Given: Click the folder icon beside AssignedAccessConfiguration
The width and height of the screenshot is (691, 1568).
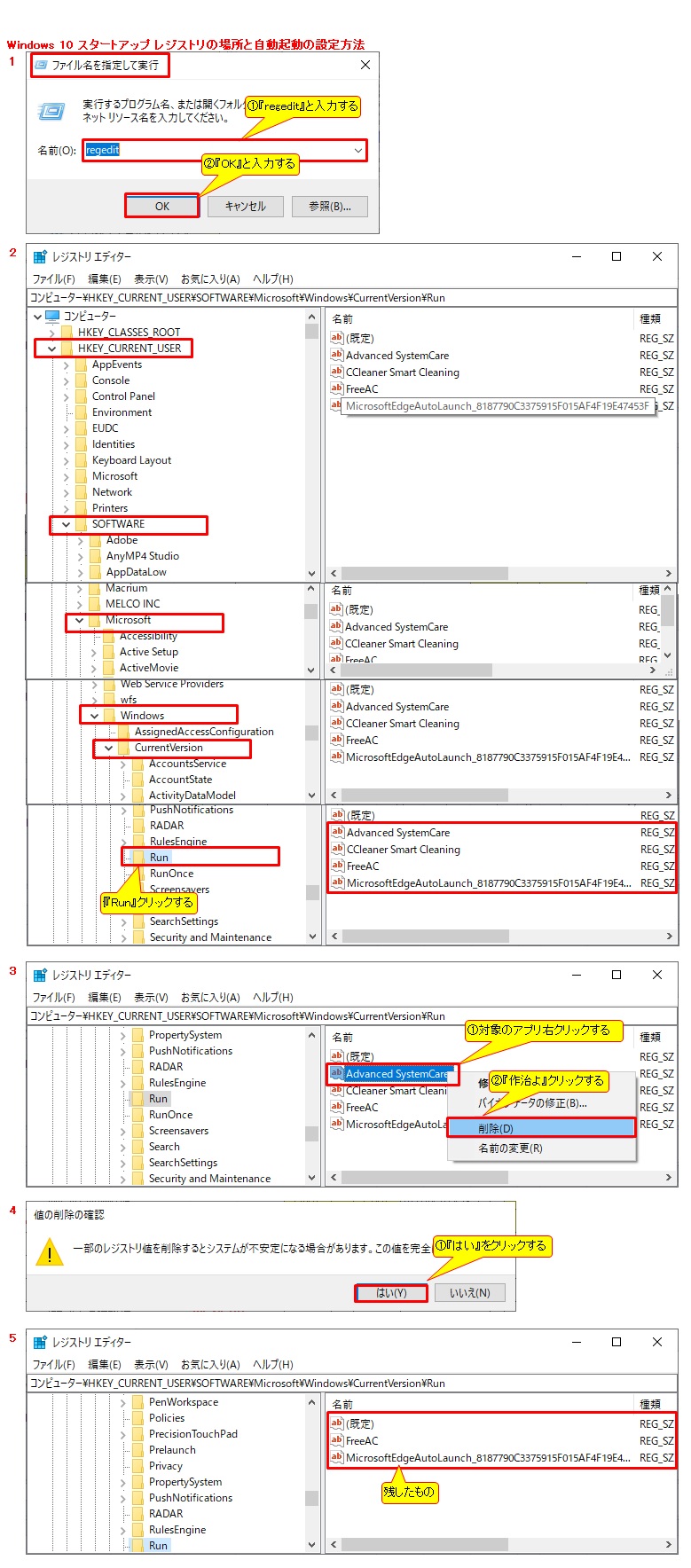Looking at the screenshot, I should (123, 732).
